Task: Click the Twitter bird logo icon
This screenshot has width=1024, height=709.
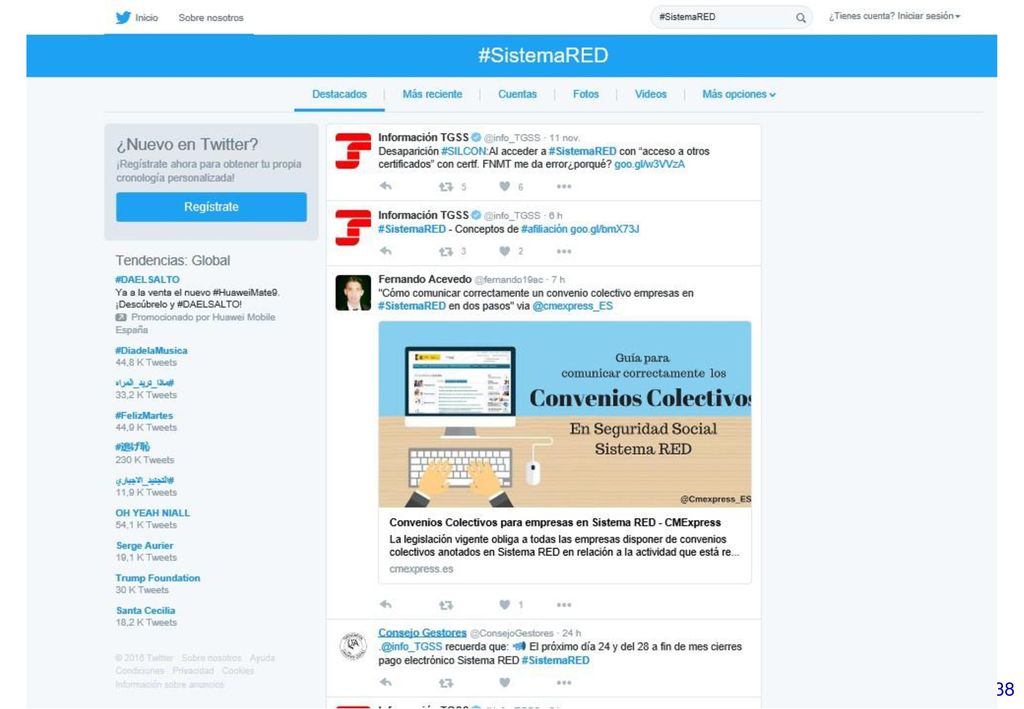Action: (x=123, y=18)
